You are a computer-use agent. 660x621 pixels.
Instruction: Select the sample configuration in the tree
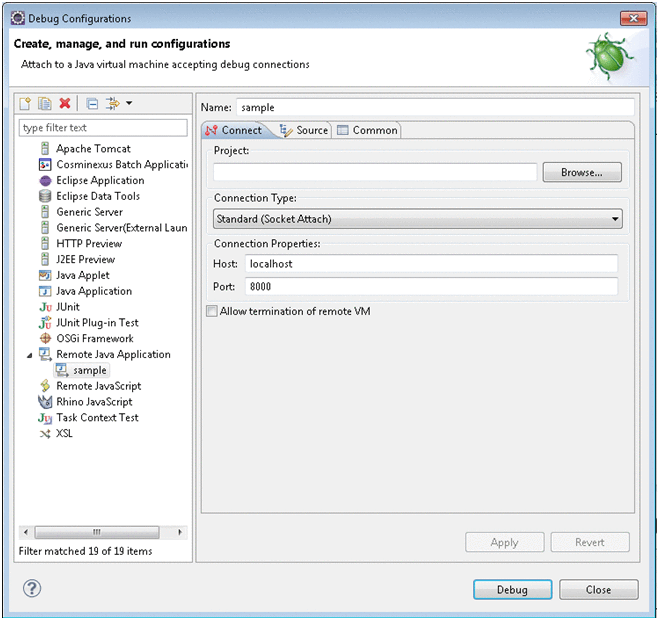pyautogui.click(x=82, y=370)
